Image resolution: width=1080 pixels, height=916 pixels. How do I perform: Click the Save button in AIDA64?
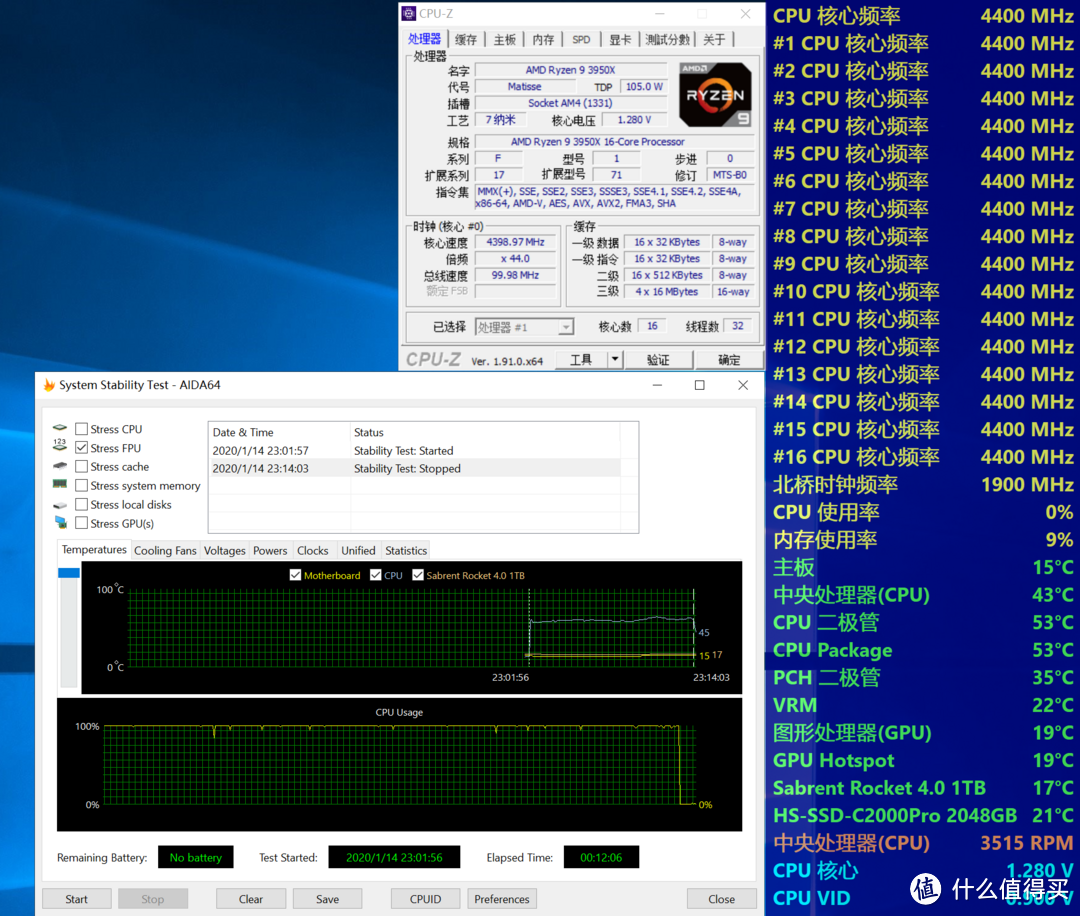tap(327, 899)
